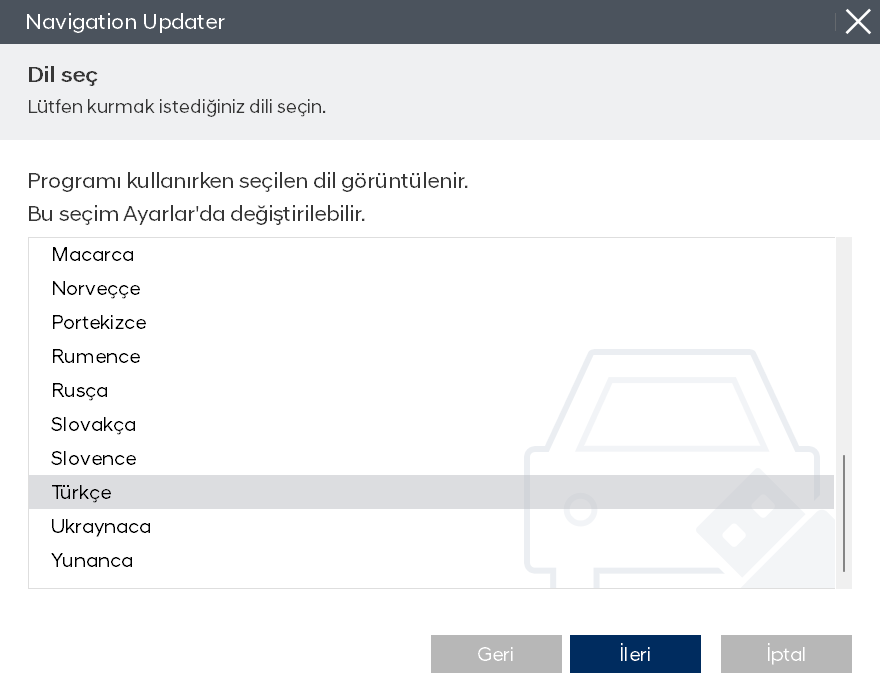Click the Dil seç heading
880x694 pixels.
[x=63, y=75]
